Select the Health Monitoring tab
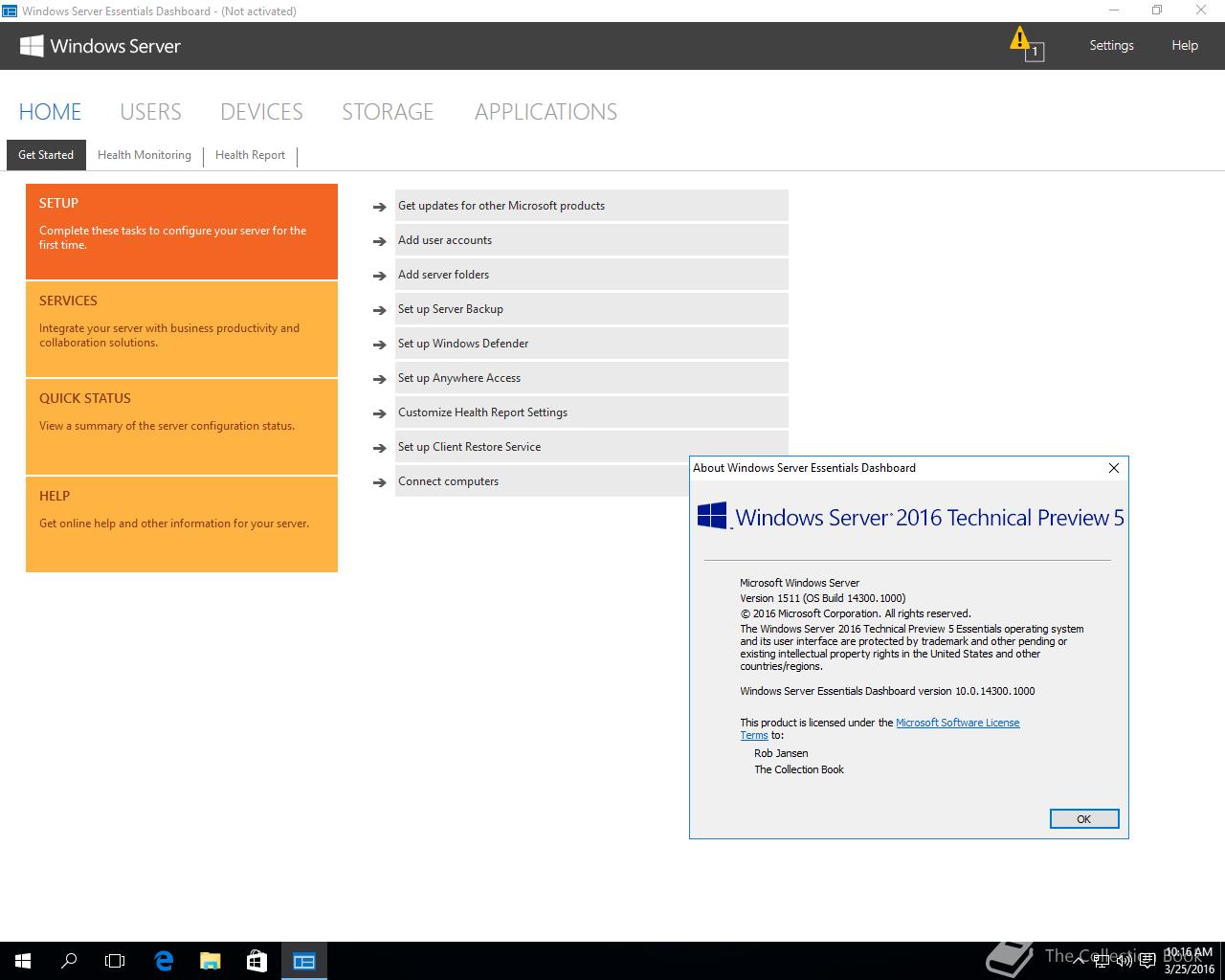This screenshot has width=1225, height=980. (145, 155)
